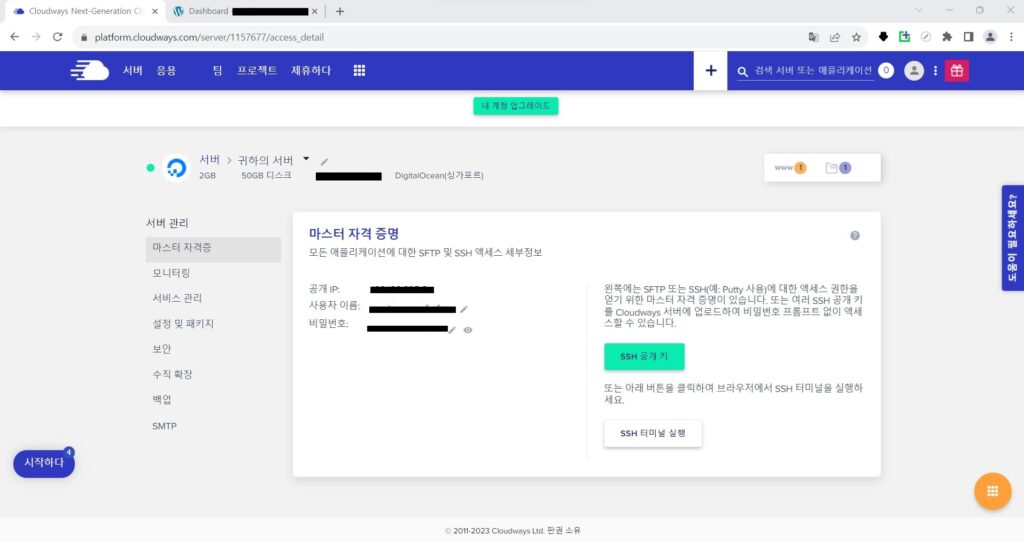Click the 서버 breadcrumb link
The image size is (1024, 542).
(209, 159)
